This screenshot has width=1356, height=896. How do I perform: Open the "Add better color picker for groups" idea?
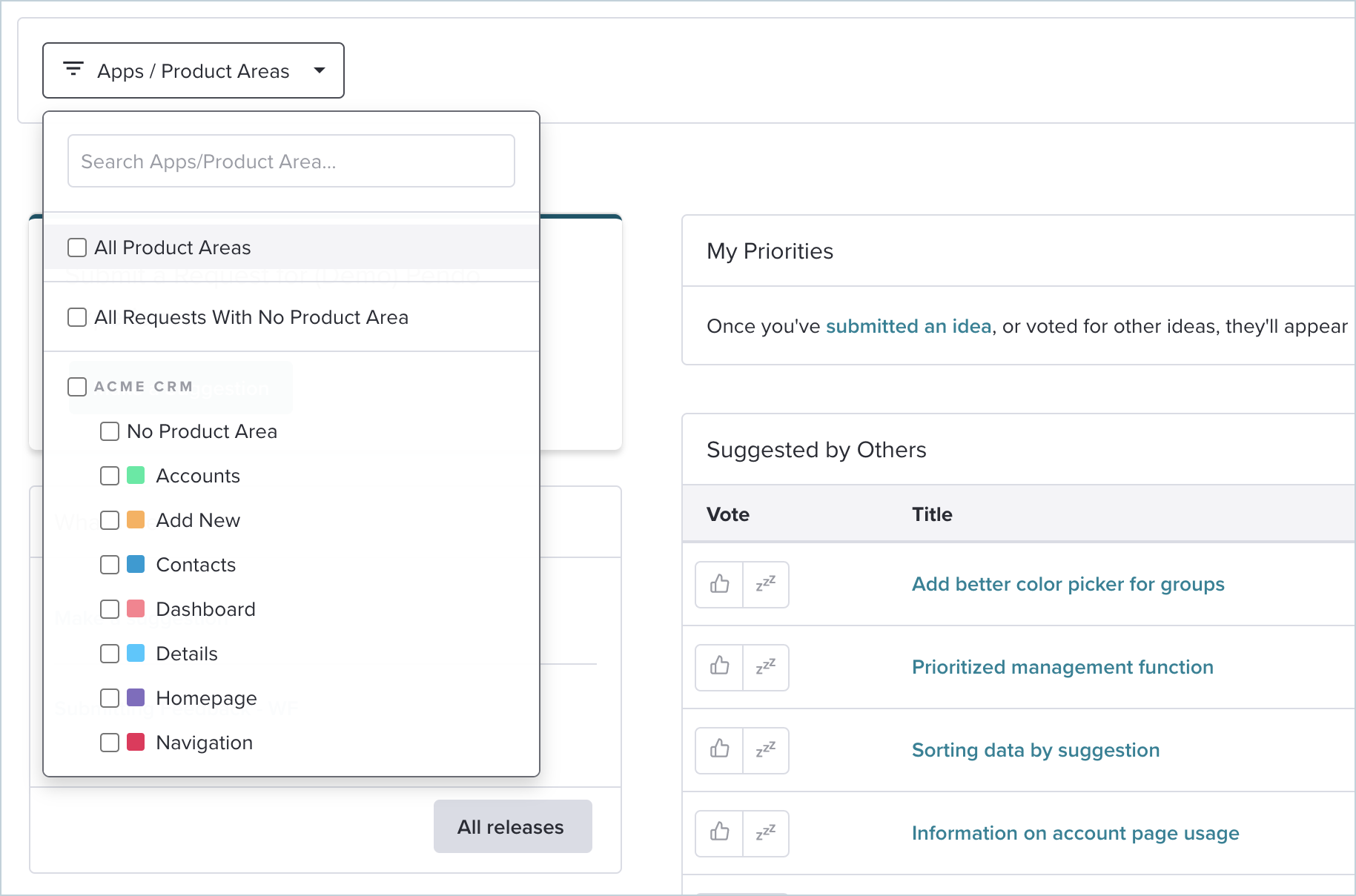coord(1068,584)
